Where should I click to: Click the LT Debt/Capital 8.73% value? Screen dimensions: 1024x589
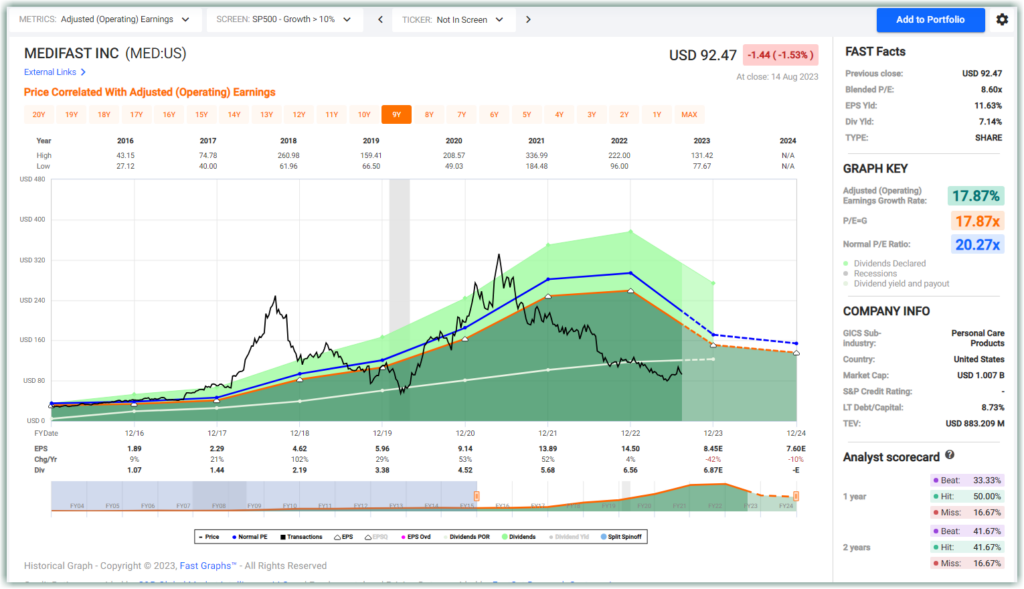[x=993, y=407]
